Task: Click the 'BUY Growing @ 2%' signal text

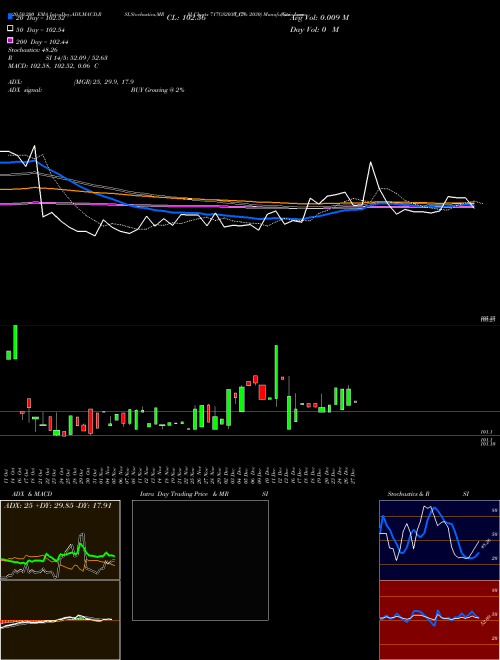Action: point(157,90)
